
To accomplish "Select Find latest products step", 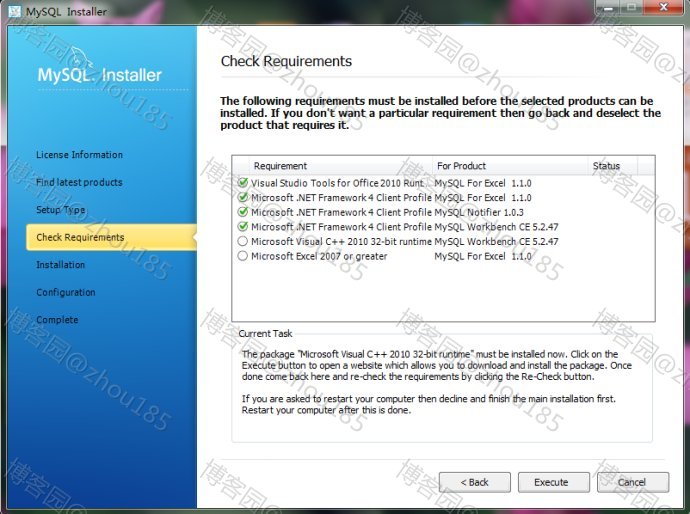I will coord(79,182).
